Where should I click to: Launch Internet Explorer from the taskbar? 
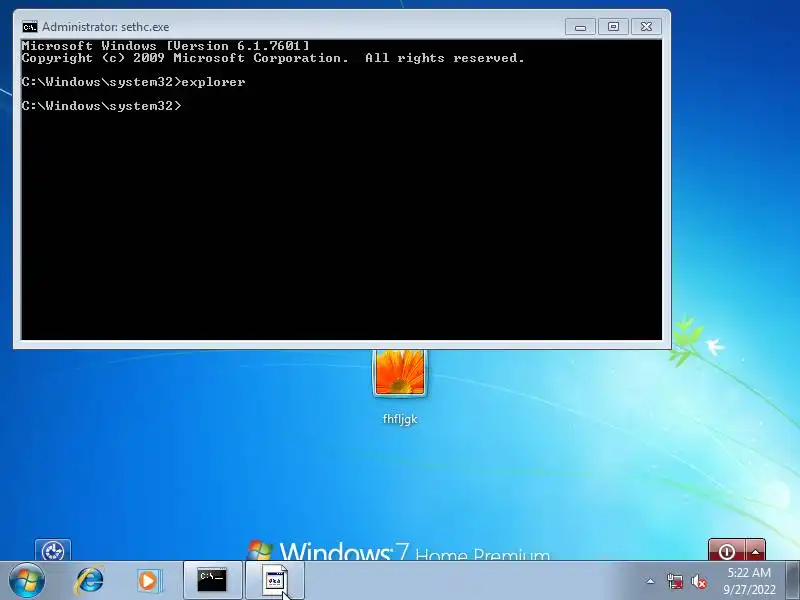tap(90, 580)
